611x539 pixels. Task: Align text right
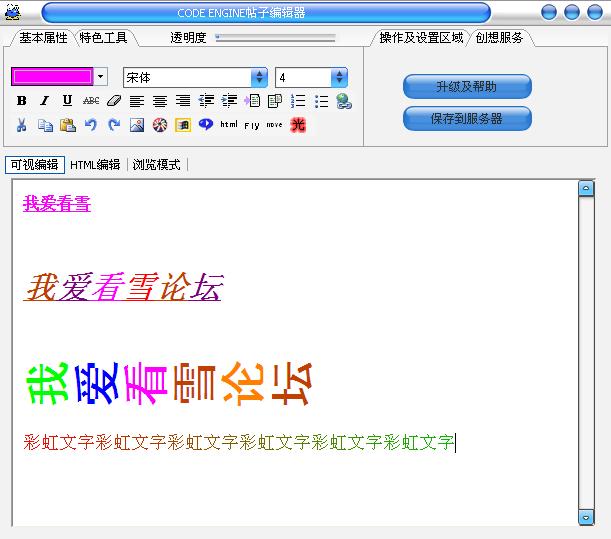click(x=183, y=101)
